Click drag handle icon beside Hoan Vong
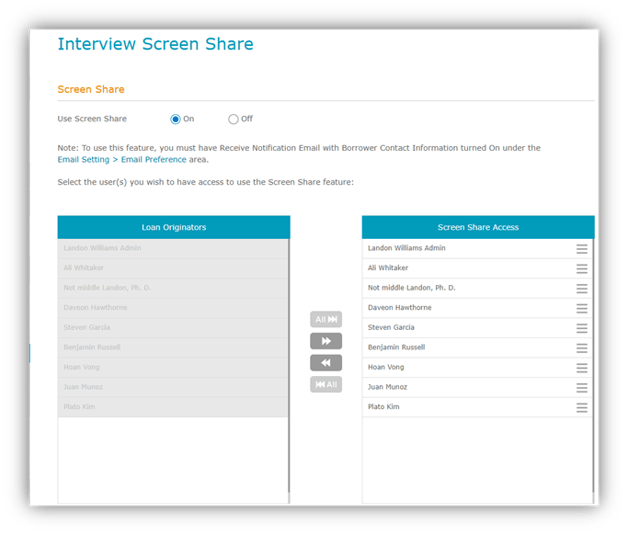Viewport: 628px width, 535px height. 581,368
